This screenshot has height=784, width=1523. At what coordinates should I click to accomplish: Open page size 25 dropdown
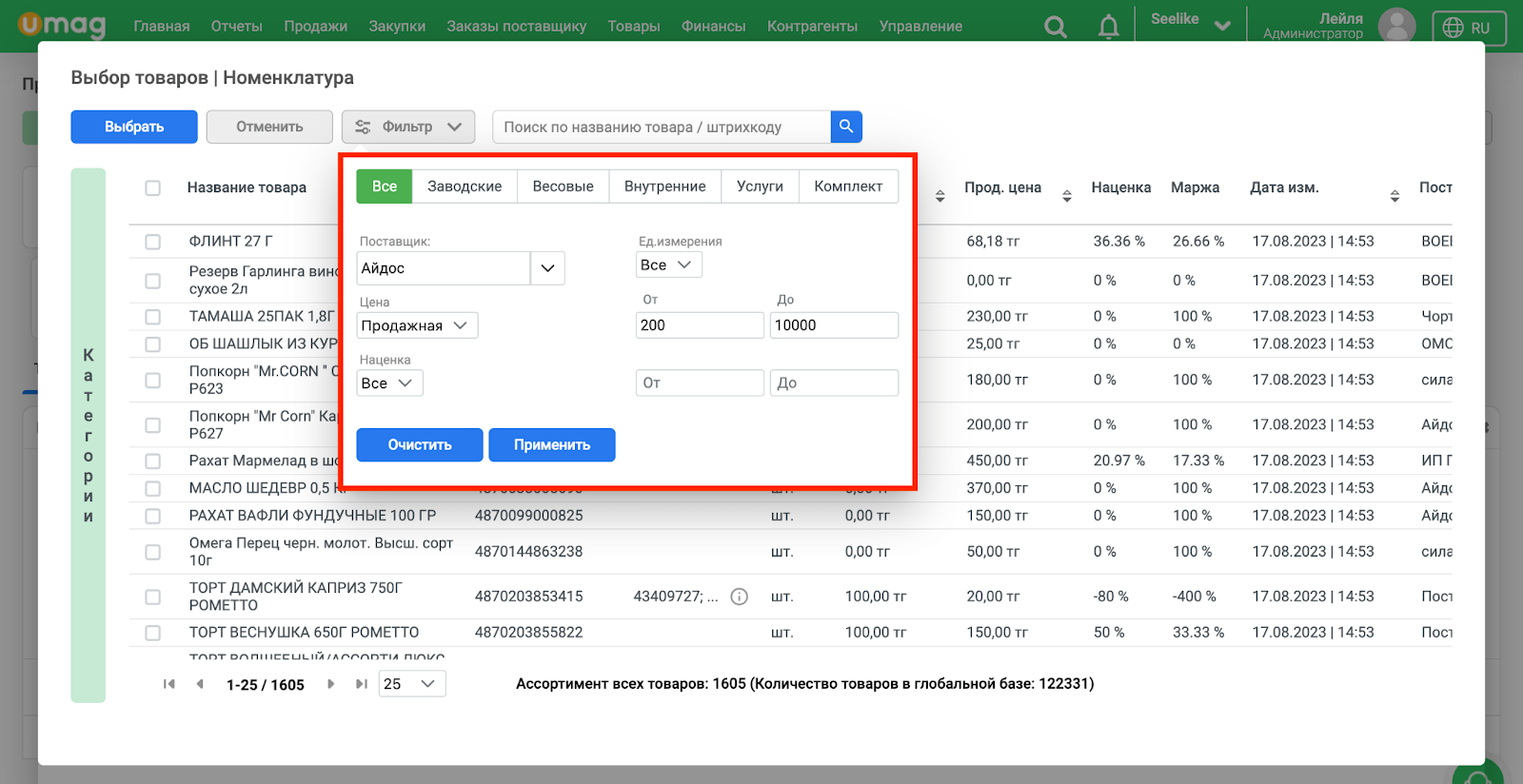412,684
